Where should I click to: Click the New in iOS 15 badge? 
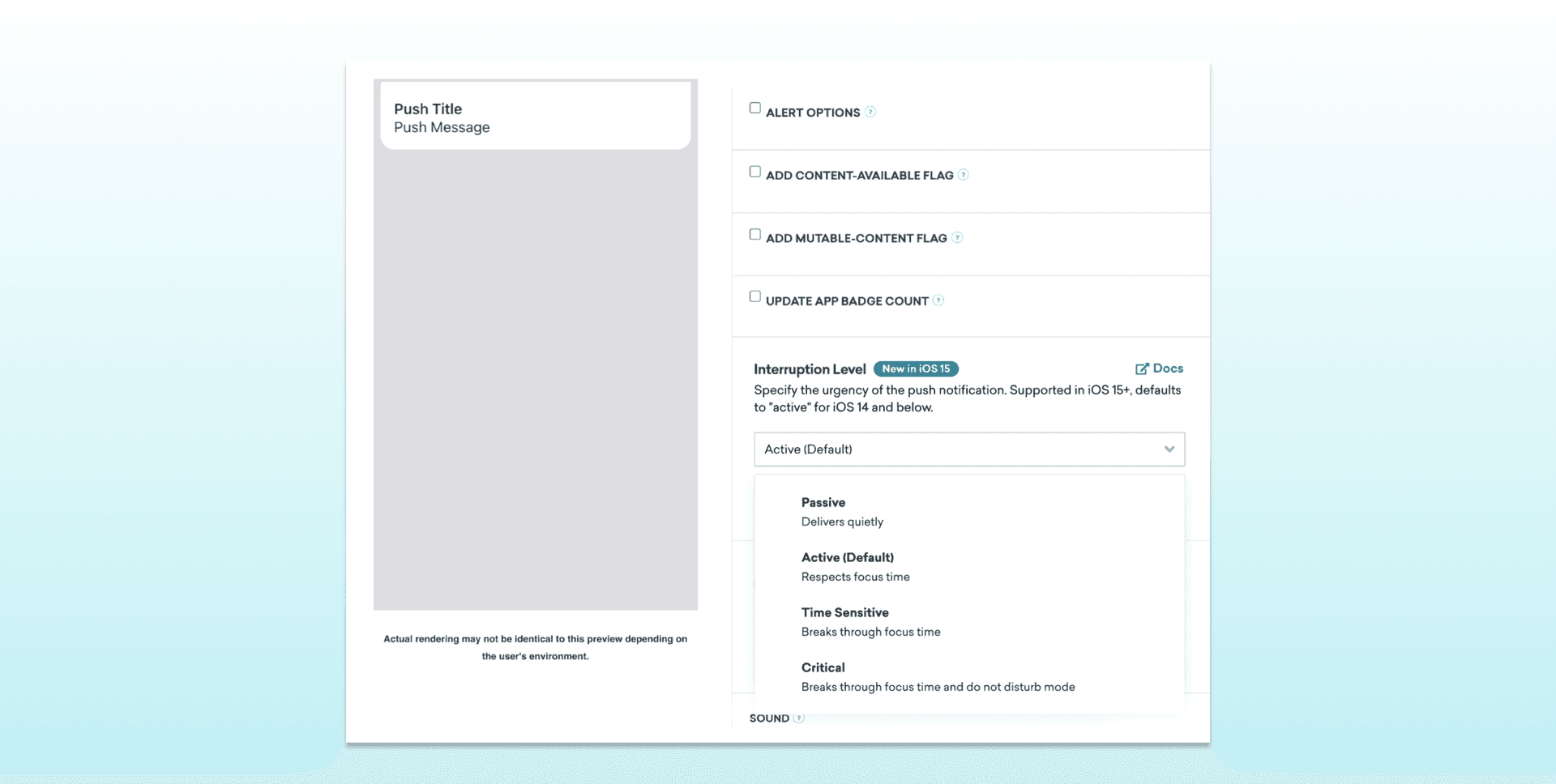tap(916, 369)
